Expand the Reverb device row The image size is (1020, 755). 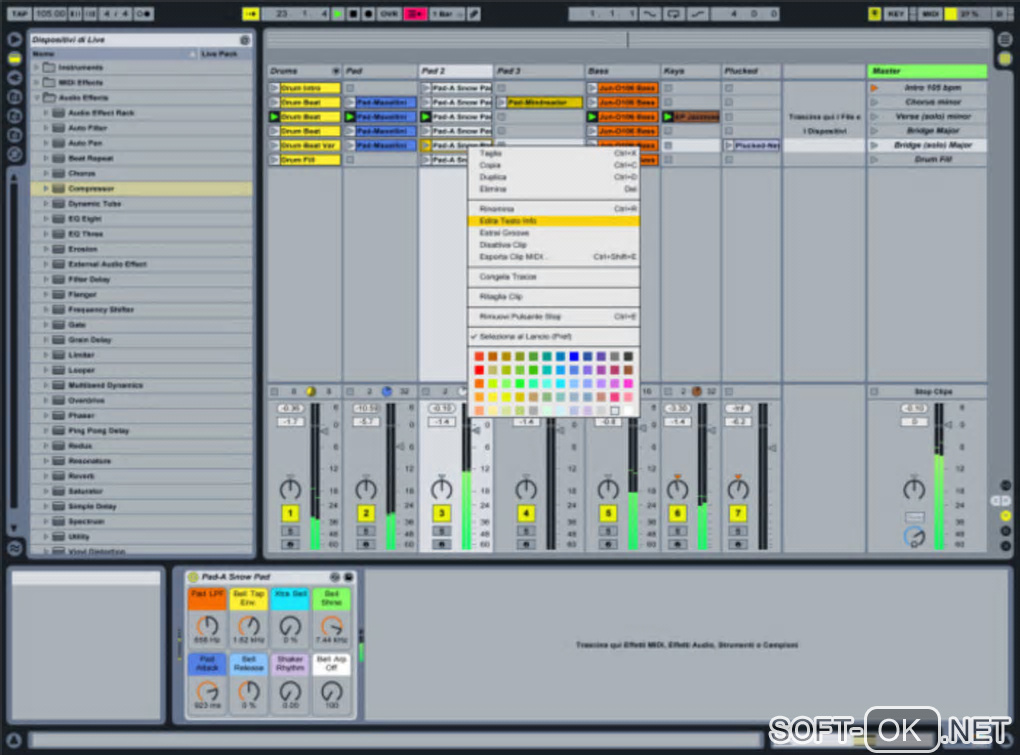click(46, 476)
